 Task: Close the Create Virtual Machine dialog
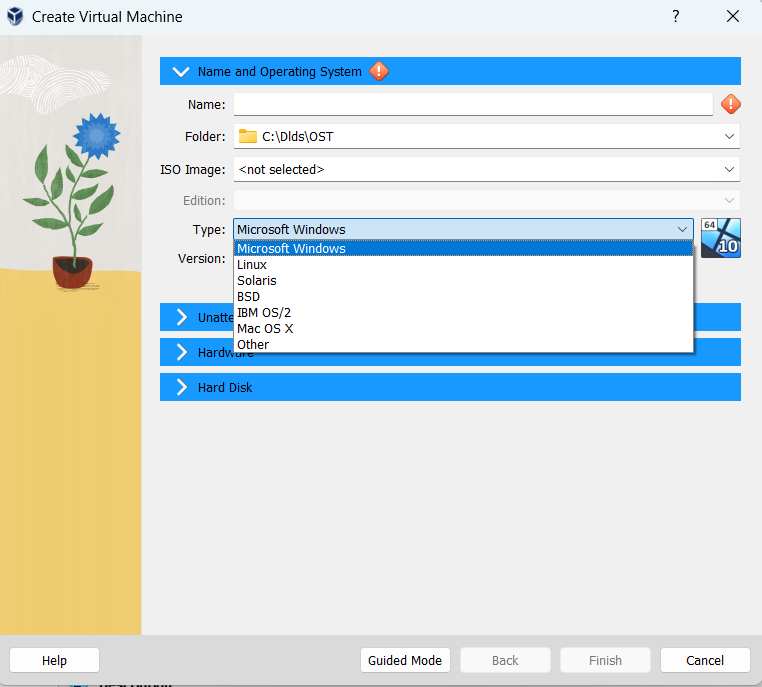[733, 17]
